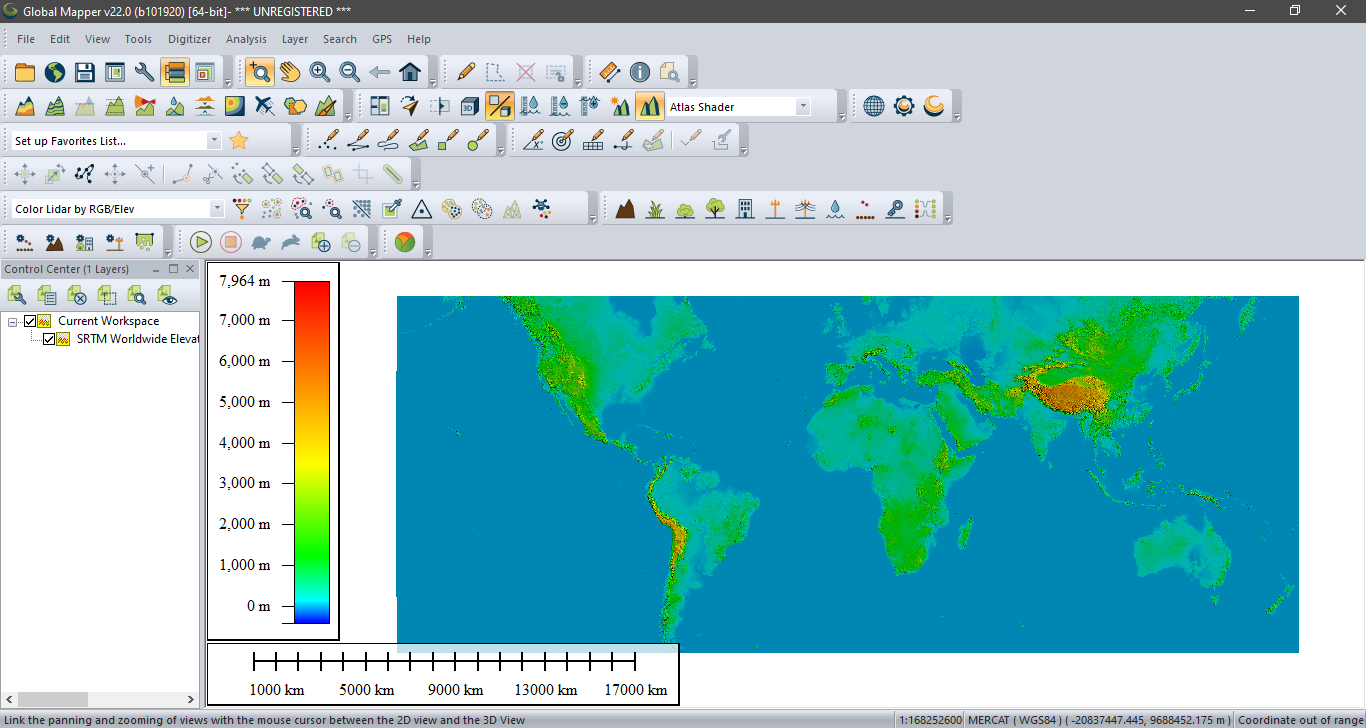This screenshot has width=1366, height=728.
Task: Click the globe web icon near shader
Action: (x=874, y=106)
